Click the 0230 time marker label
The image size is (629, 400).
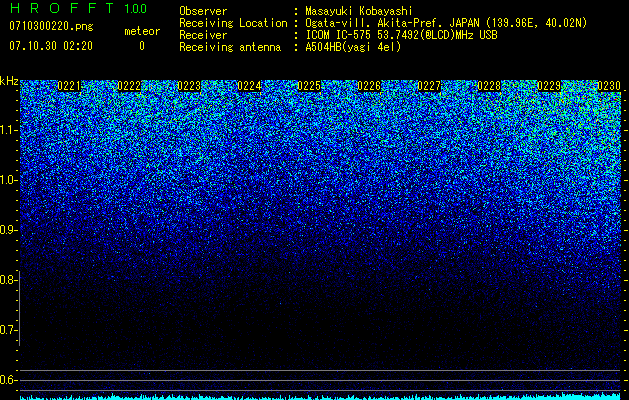tap(609, 86)
